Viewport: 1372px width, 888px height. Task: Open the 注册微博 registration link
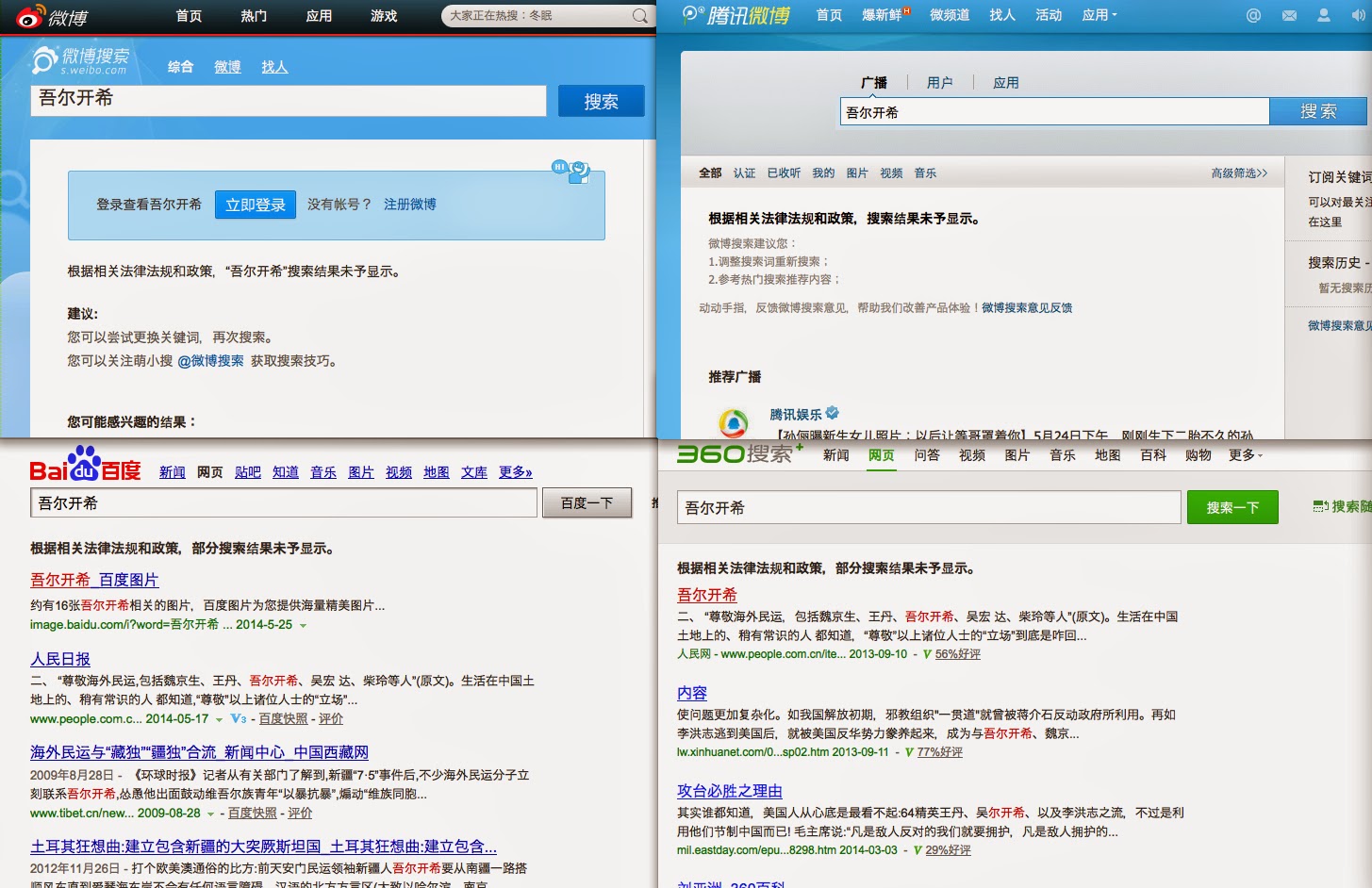[410, 205]
